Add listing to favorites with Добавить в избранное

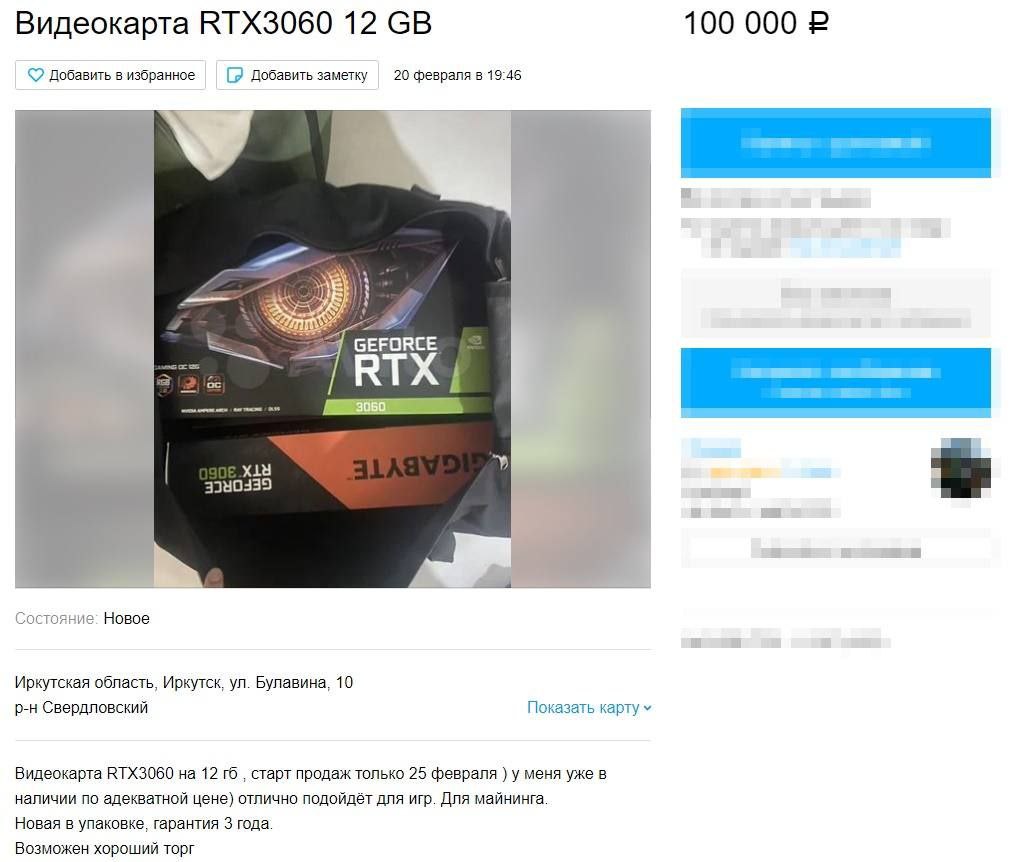coord(110,75)
